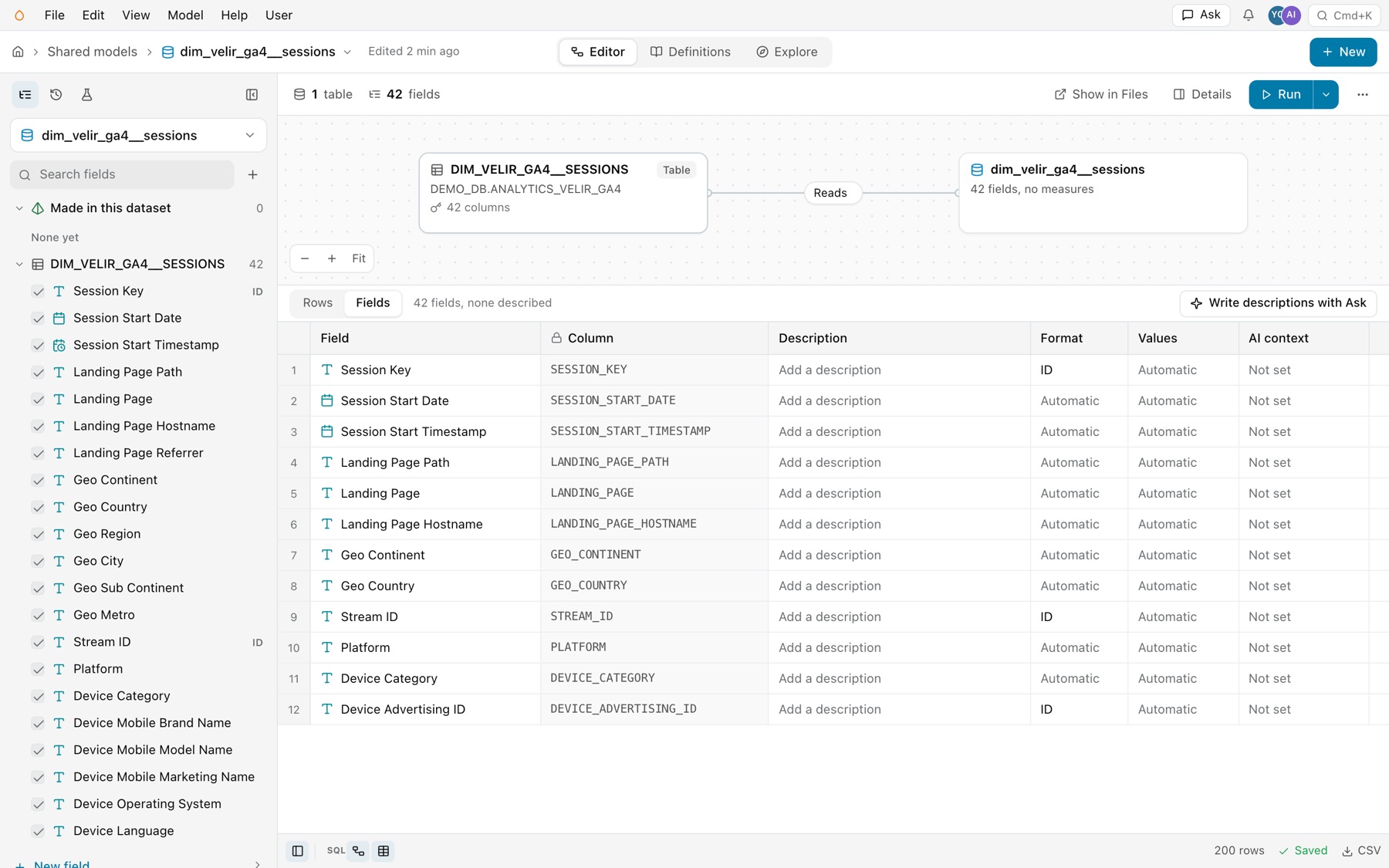
Task: Switch to SQL view
Action: tap(336, 850)
